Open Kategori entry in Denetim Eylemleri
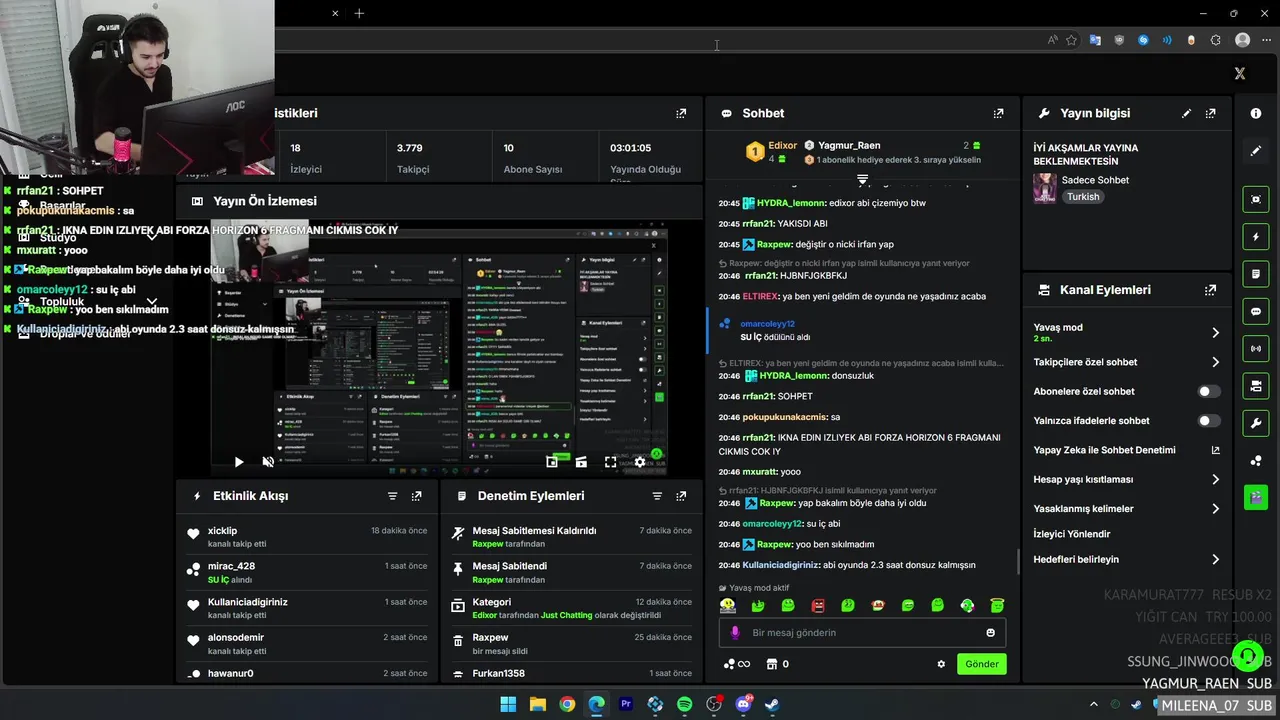The height and width of the screenshot is (720, 1280). tap(572, 608)
